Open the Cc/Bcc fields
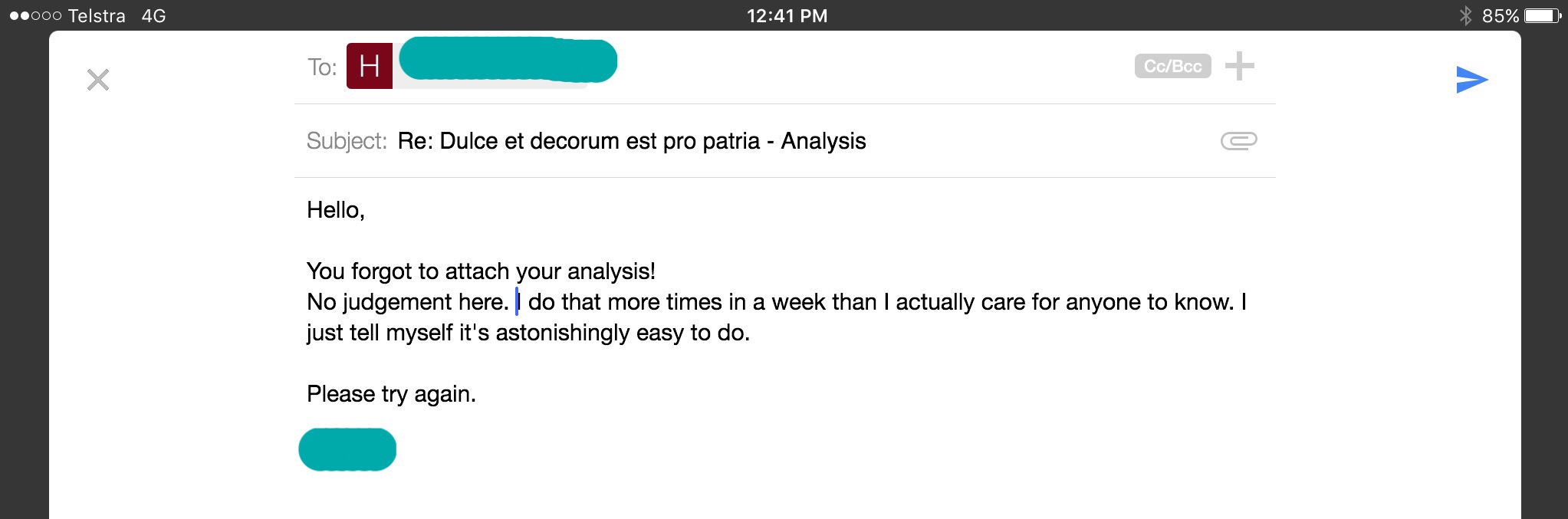This screenshot has height=519, width=1568. [x=1172, y=67]
